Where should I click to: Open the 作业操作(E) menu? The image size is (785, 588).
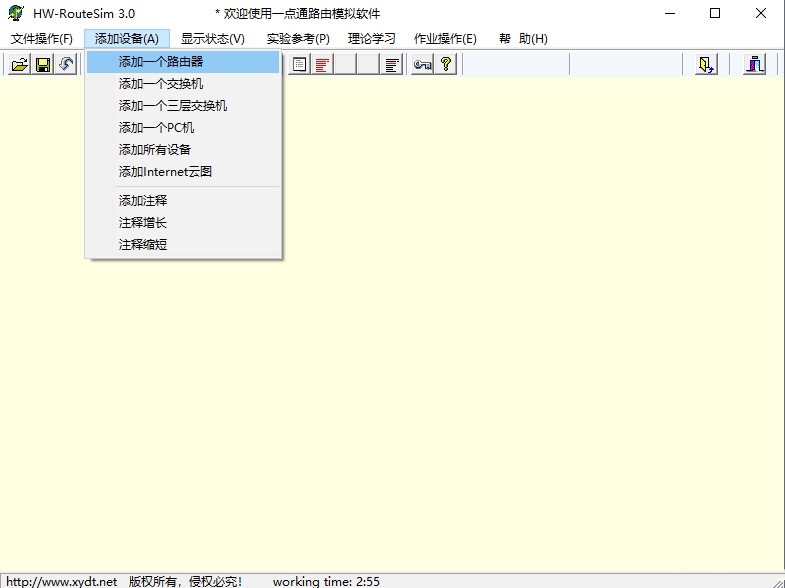tap(445, 39)
